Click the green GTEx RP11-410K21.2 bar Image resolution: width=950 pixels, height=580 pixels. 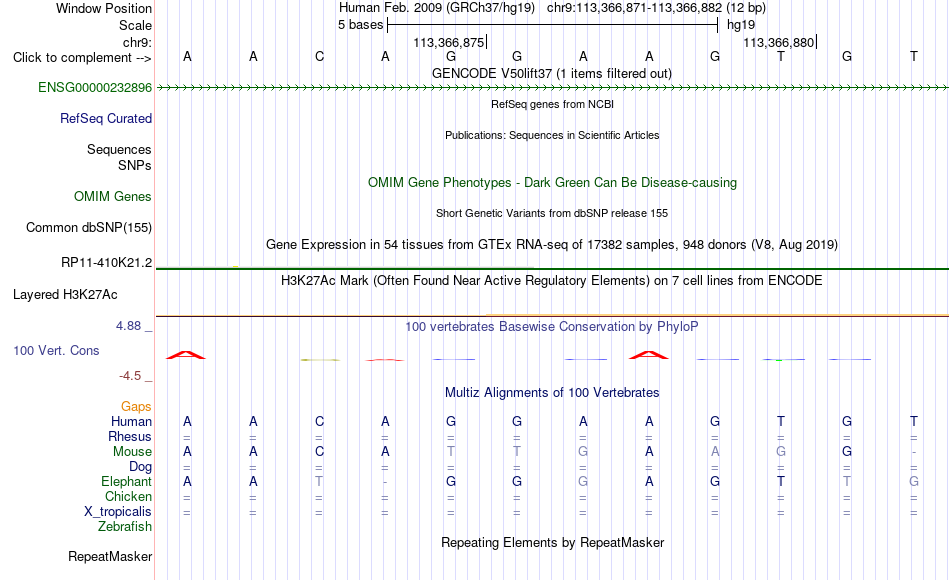point(552,268)
